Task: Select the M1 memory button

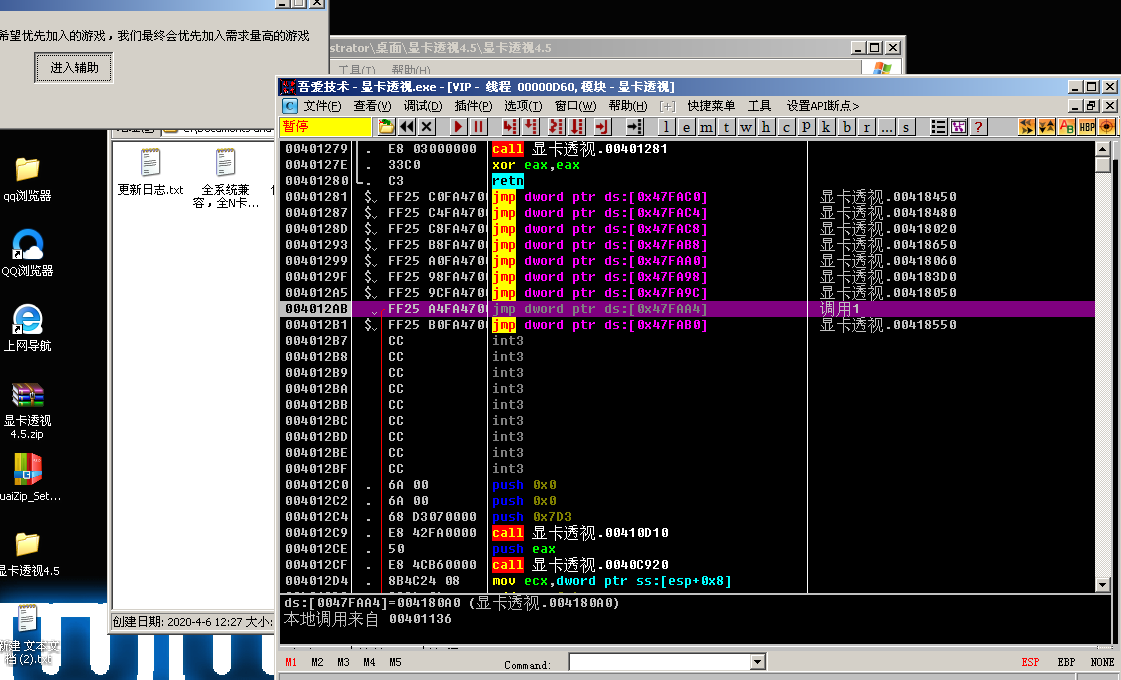Action: pos(291,662)
